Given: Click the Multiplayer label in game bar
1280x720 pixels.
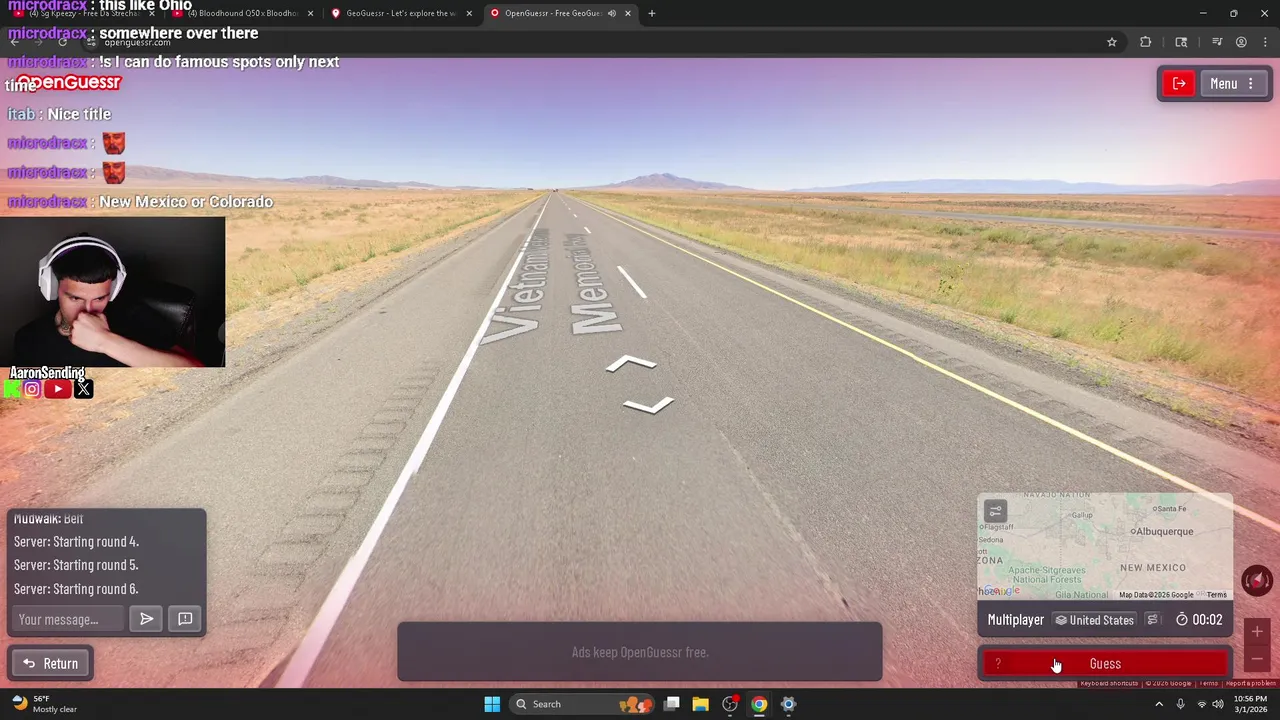Looking at the screenshot, I should [1015, 620].
